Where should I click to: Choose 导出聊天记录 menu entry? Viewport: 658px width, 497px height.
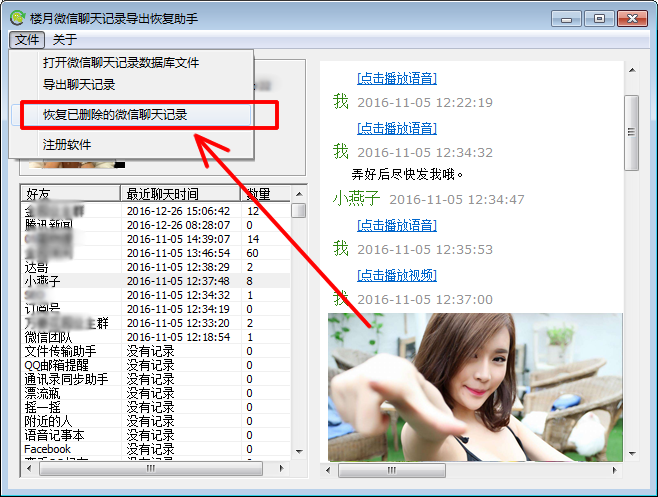pyautogui.click(x=79, y=85)
